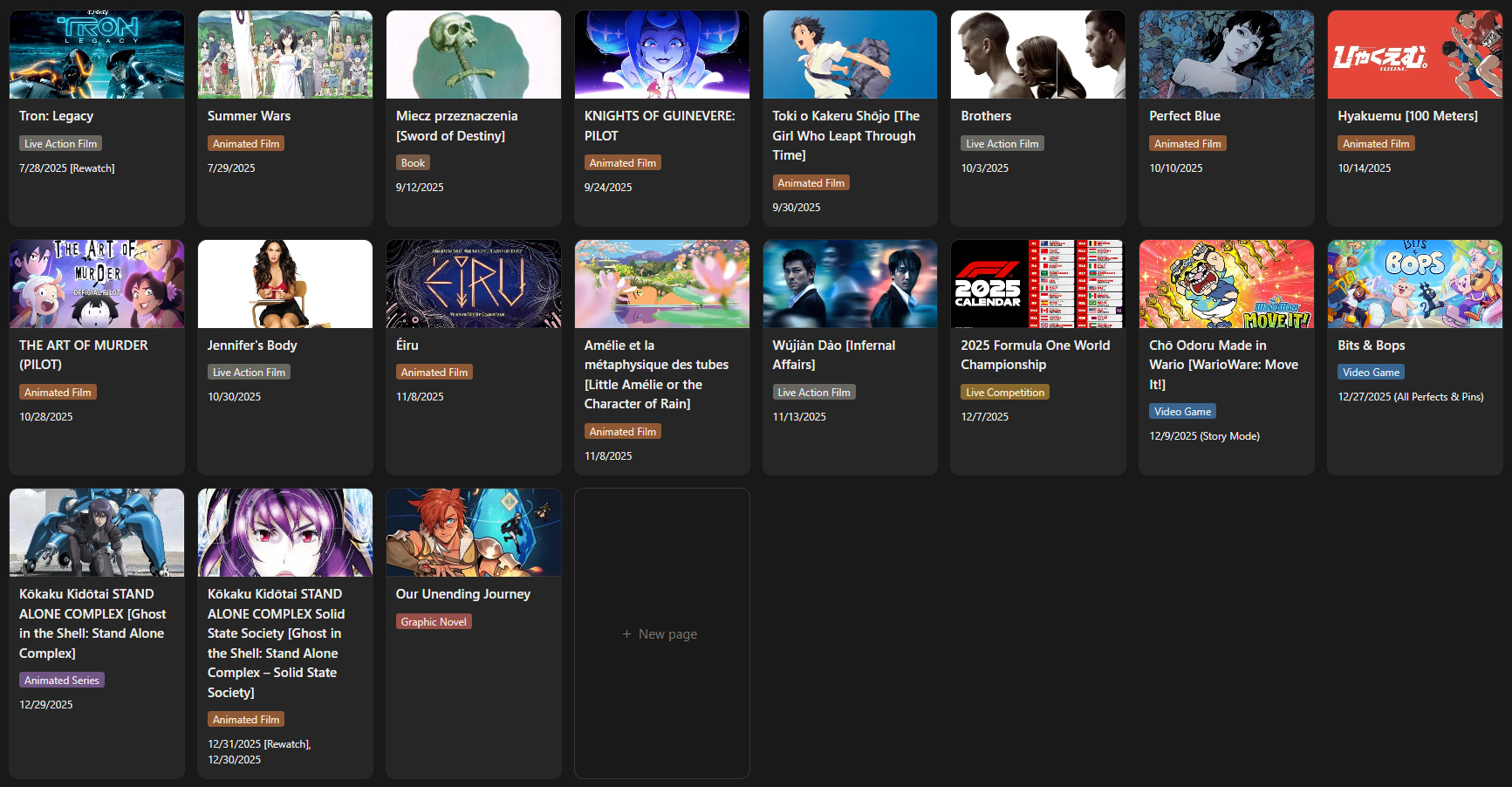Click the Live Competition tag
The height and width of the screenshot is (787, 1512).
tap(1005, 393)
